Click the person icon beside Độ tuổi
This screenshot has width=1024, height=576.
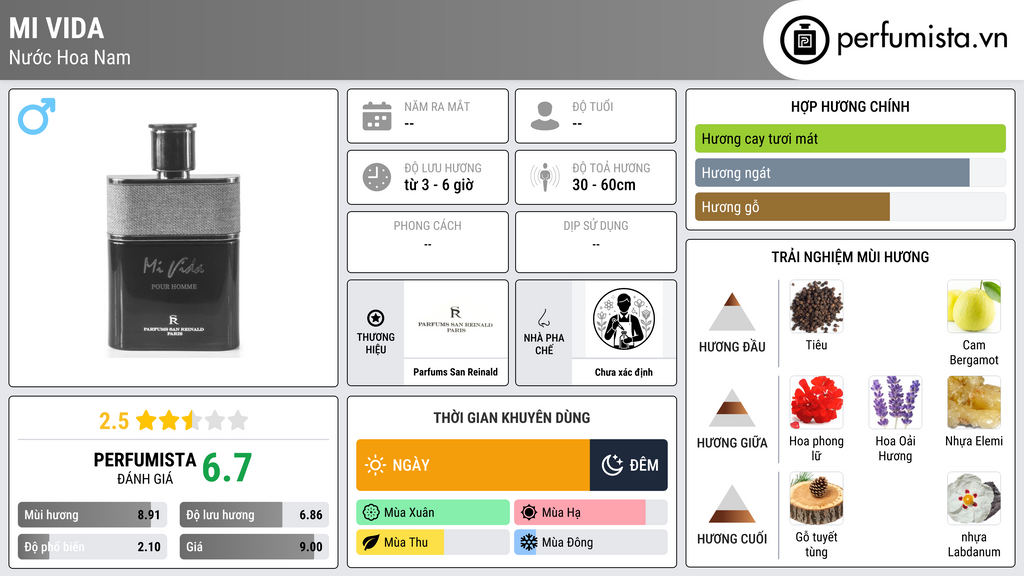545,116
